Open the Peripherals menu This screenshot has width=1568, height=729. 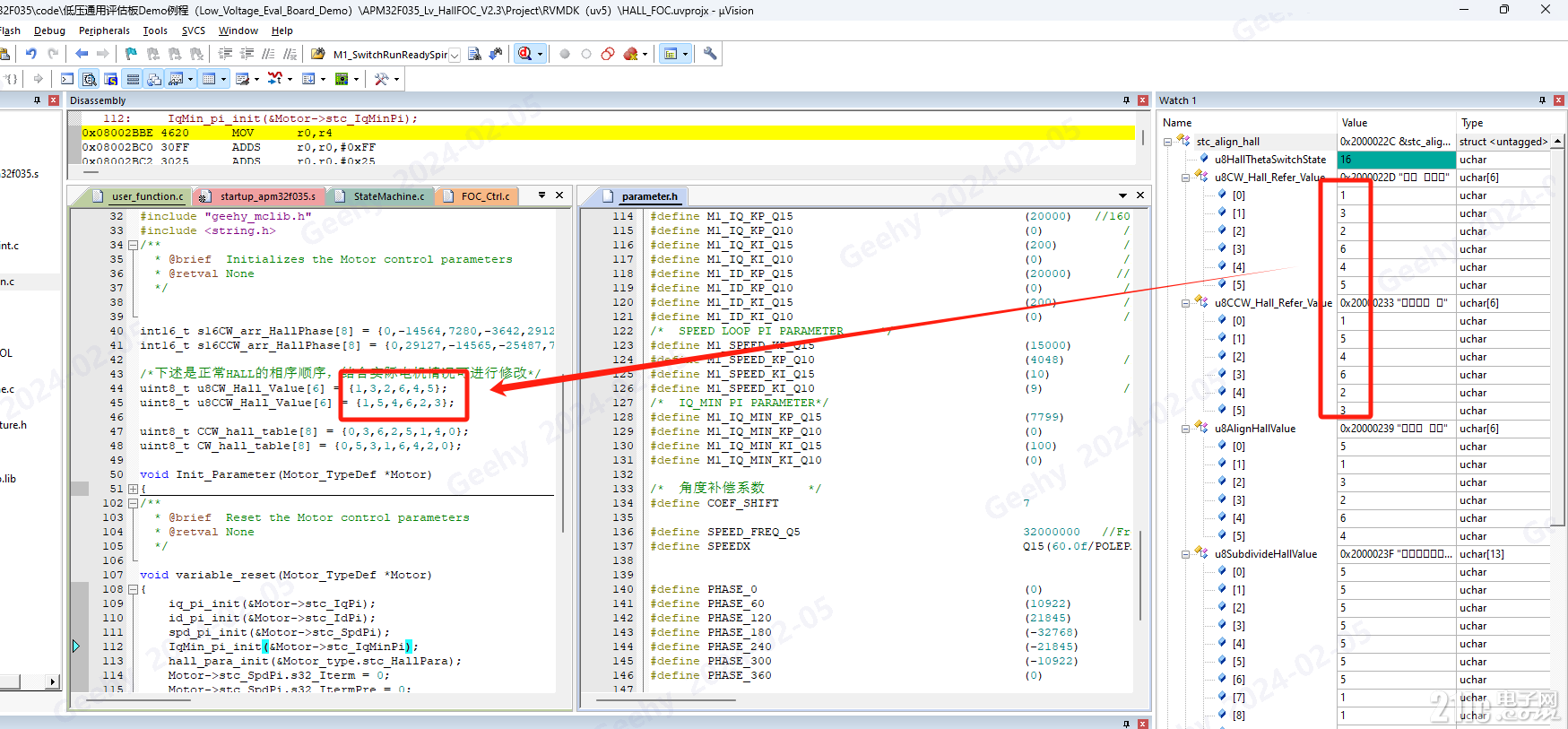(104, 30)
